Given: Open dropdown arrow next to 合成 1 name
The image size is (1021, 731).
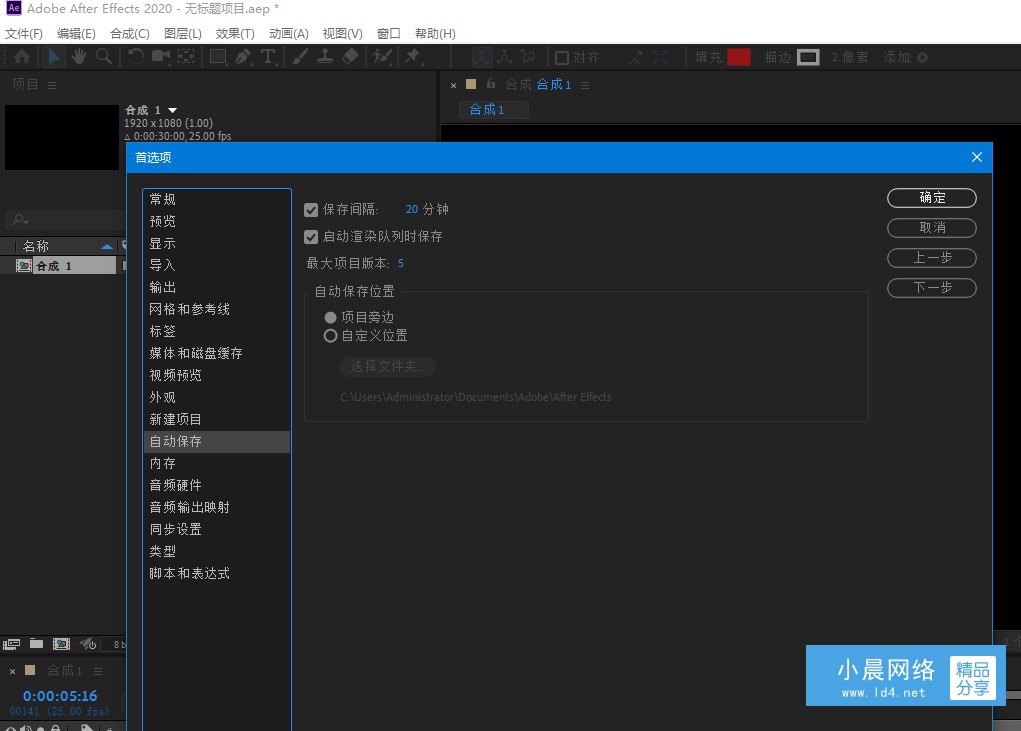Looking at the screenshot, I should point(173,110).
